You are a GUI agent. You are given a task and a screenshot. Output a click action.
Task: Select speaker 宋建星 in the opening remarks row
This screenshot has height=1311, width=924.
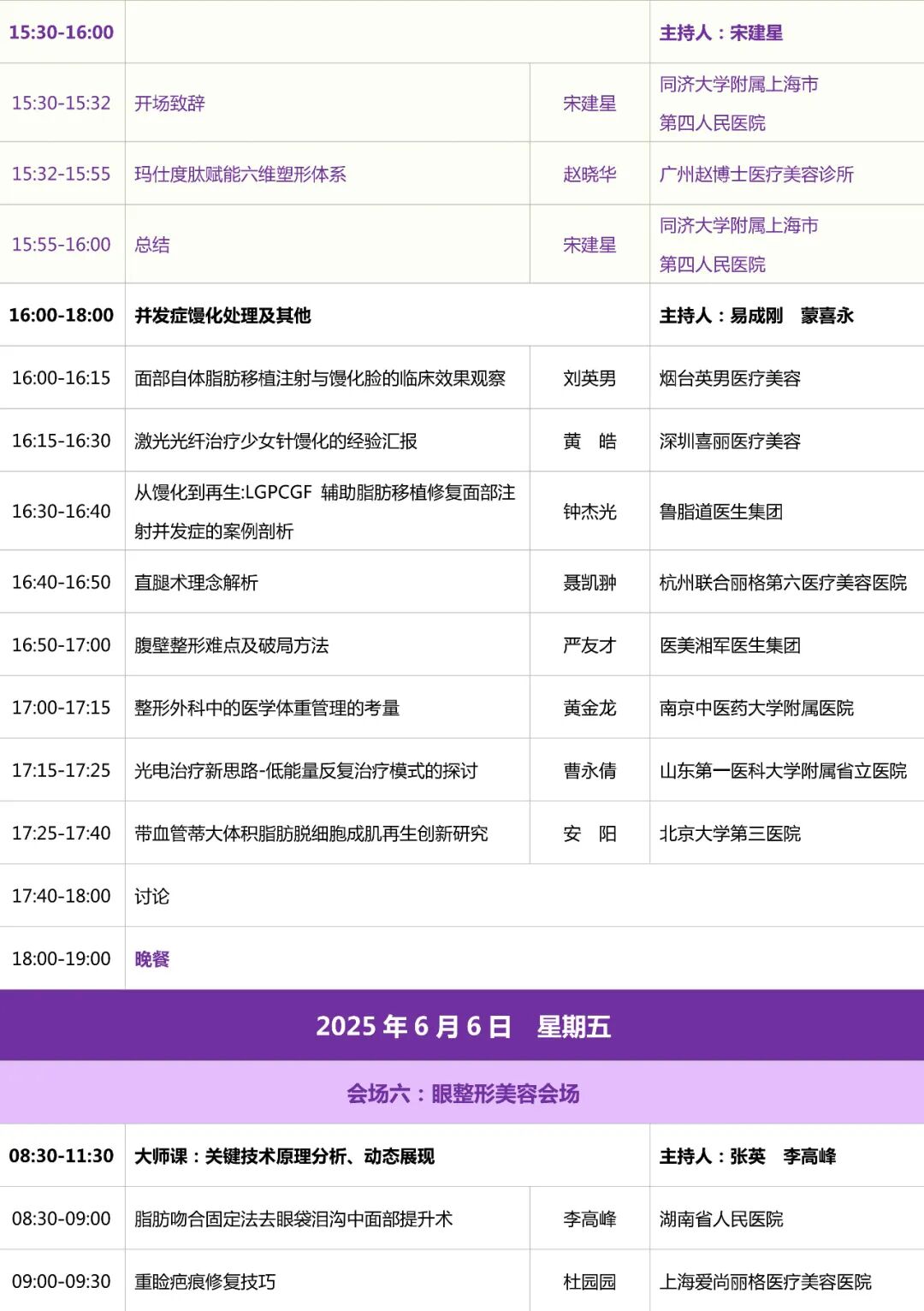point(591,101)
